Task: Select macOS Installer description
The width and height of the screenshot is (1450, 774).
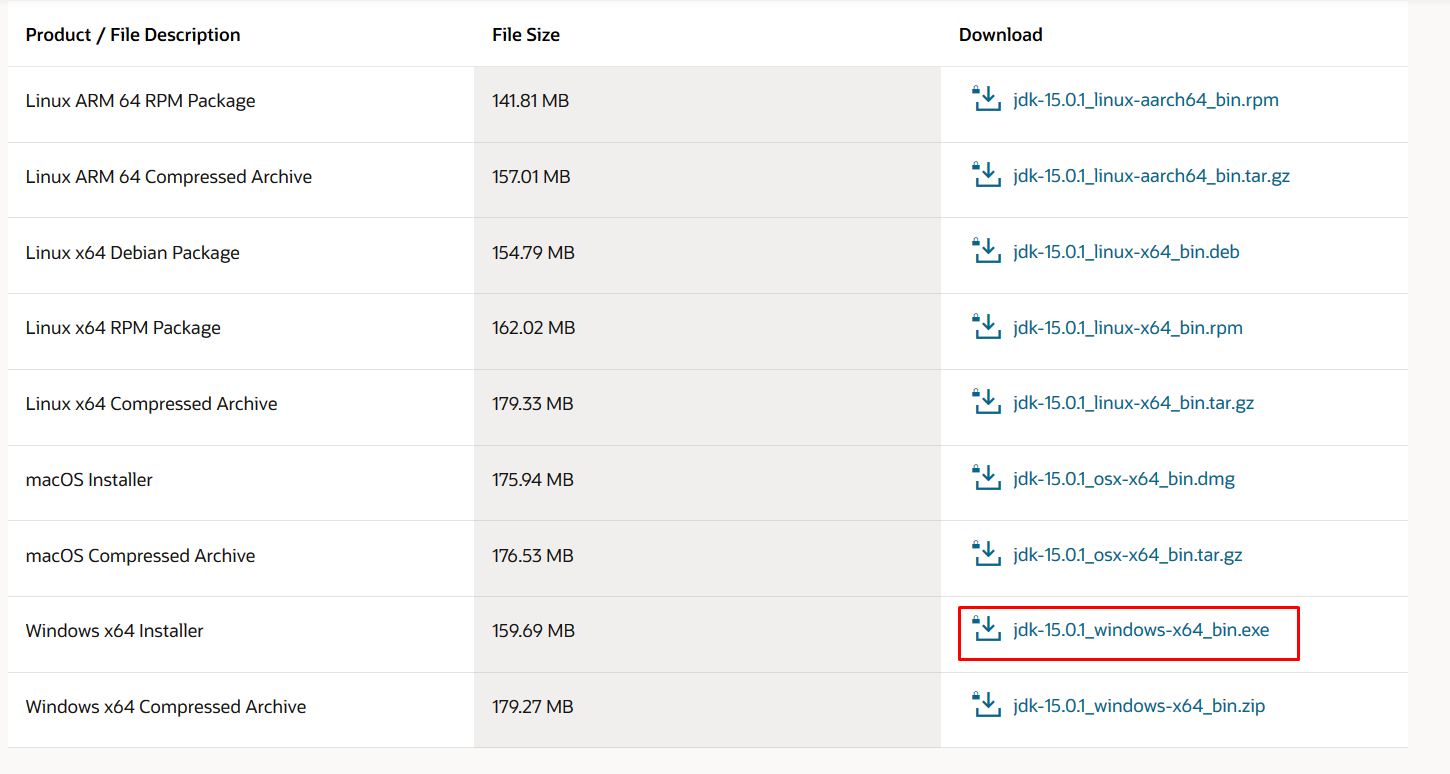Action: [89, 480]
